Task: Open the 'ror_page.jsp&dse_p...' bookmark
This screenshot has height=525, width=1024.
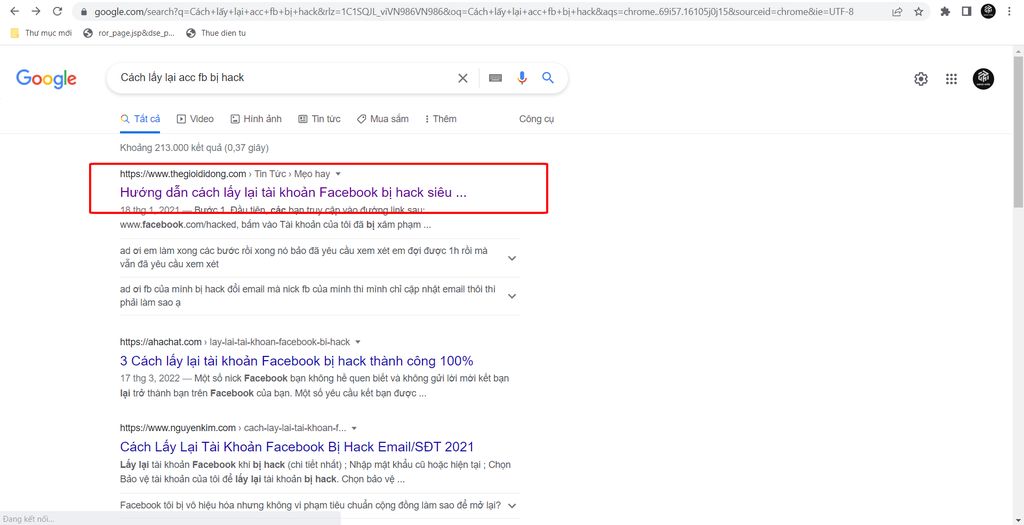Action: coord(129,33)
